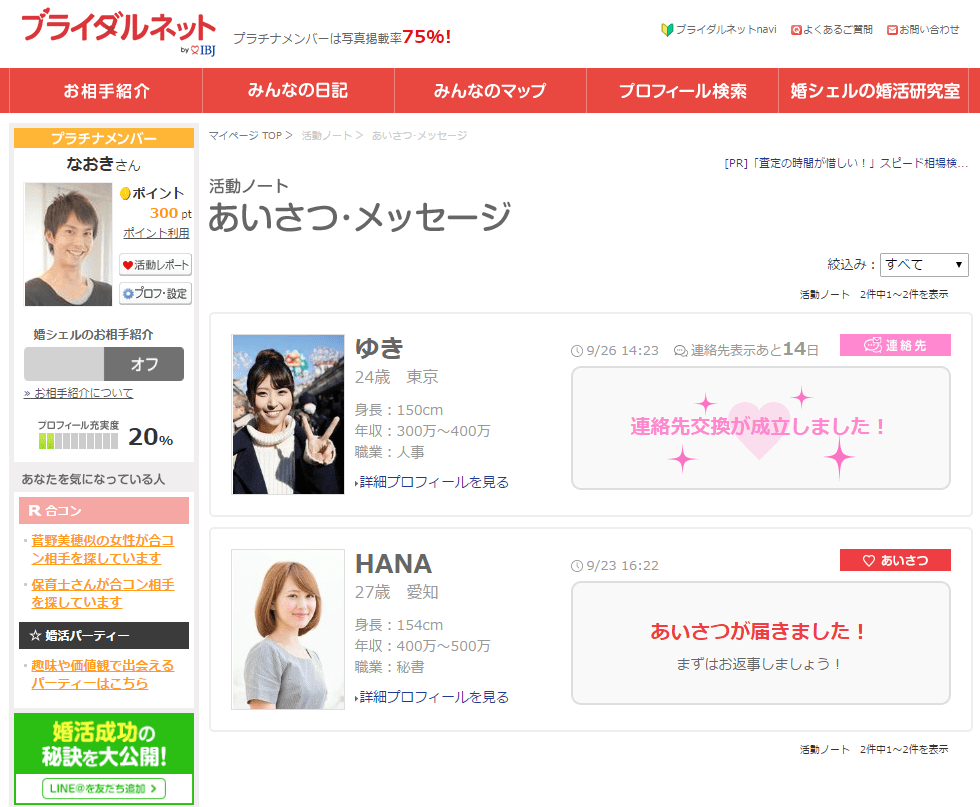This screenshot has height=807, width=980.
Task: Open プロフ・設定 gear button
Action: [x=155, y=293]
